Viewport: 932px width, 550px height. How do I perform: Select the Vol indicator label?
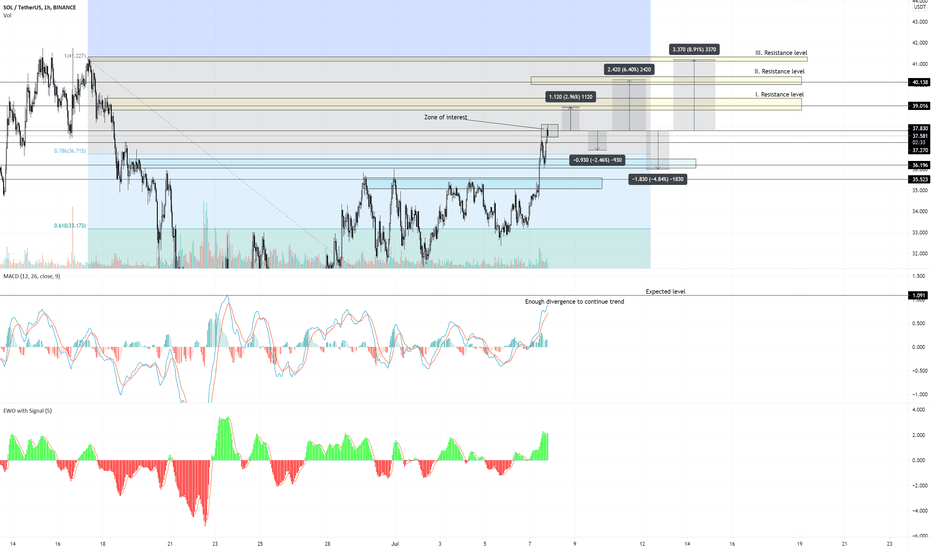7,15
